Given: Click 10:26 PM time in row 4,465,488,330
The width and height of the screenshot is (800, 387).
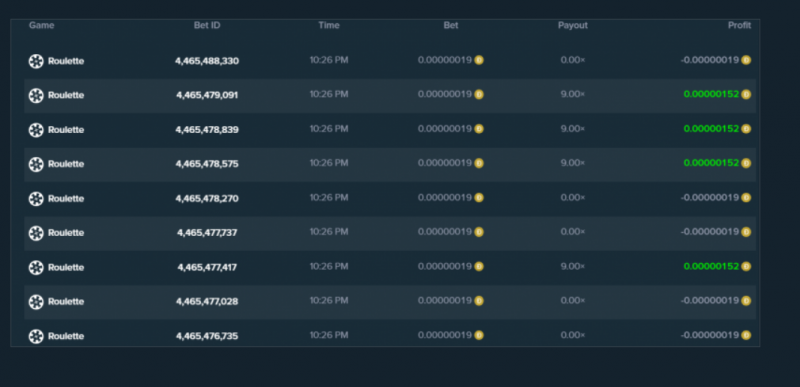Looking at the screenshot, I should 329,60.
